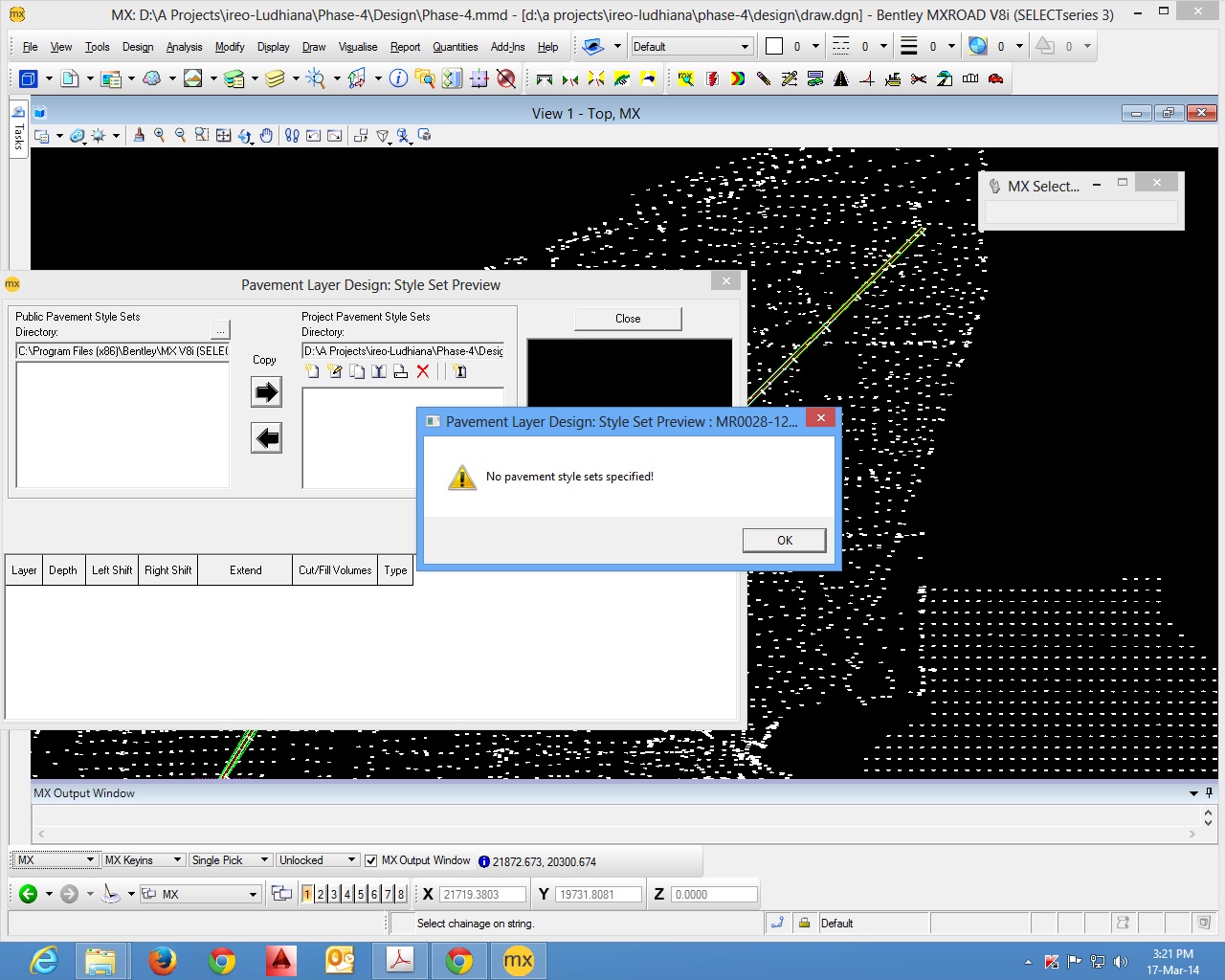This screenshot has height=980, width=1225.
Task: Click the red car icon in MX toolbar
Action: tap(996, 78)
